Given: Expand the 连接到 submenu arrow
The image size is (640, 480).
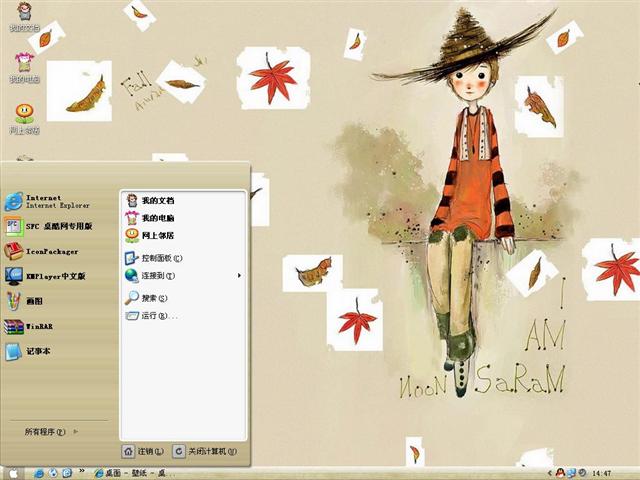Looking at the screenshot, I should (239, 276).
